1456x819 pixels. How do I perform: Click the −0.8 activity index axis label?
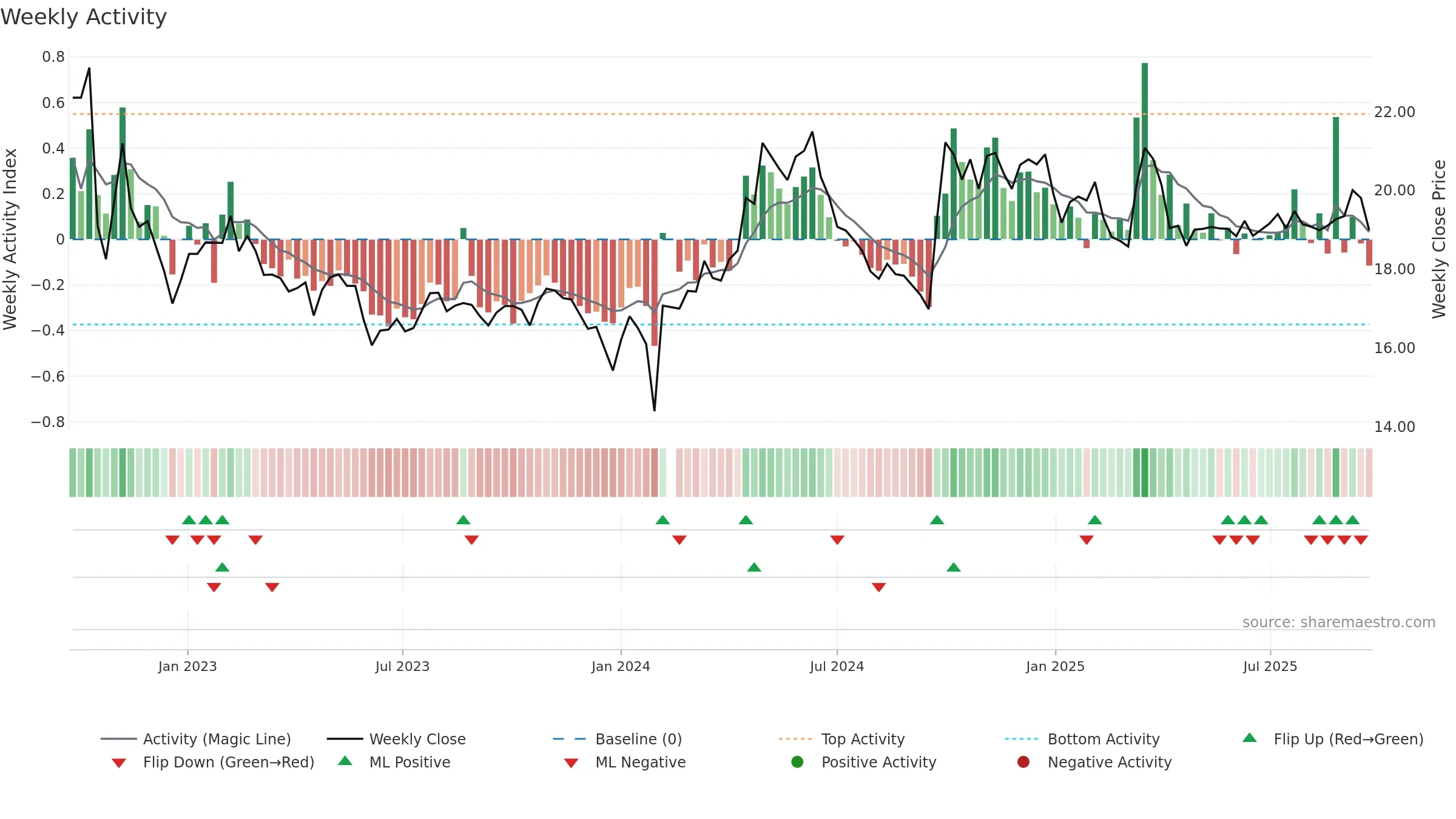[48, 422]
